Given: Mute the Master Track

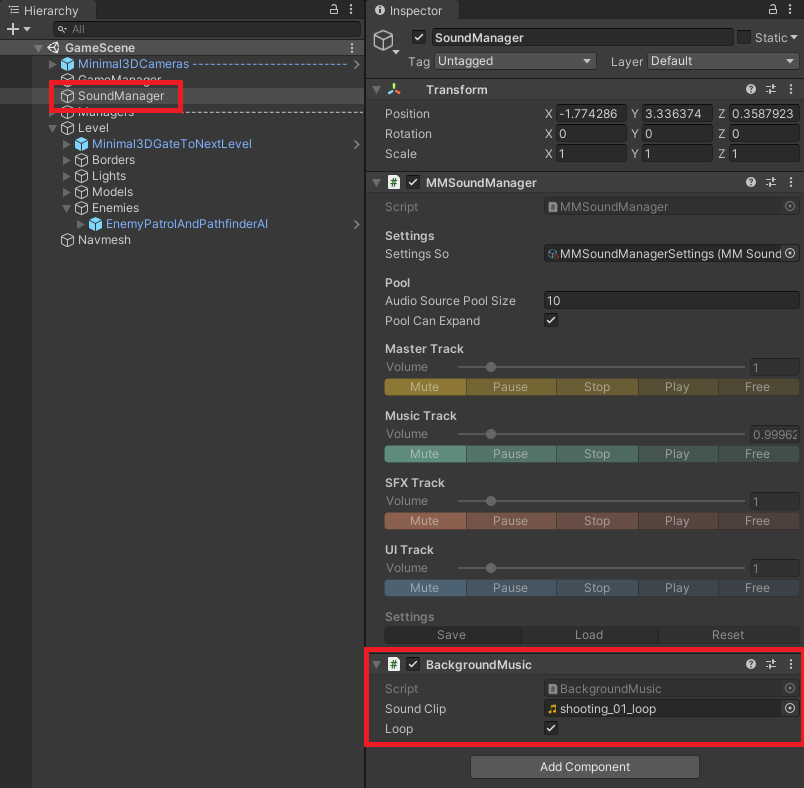Looking at the screenshot, I should (425, 387).
